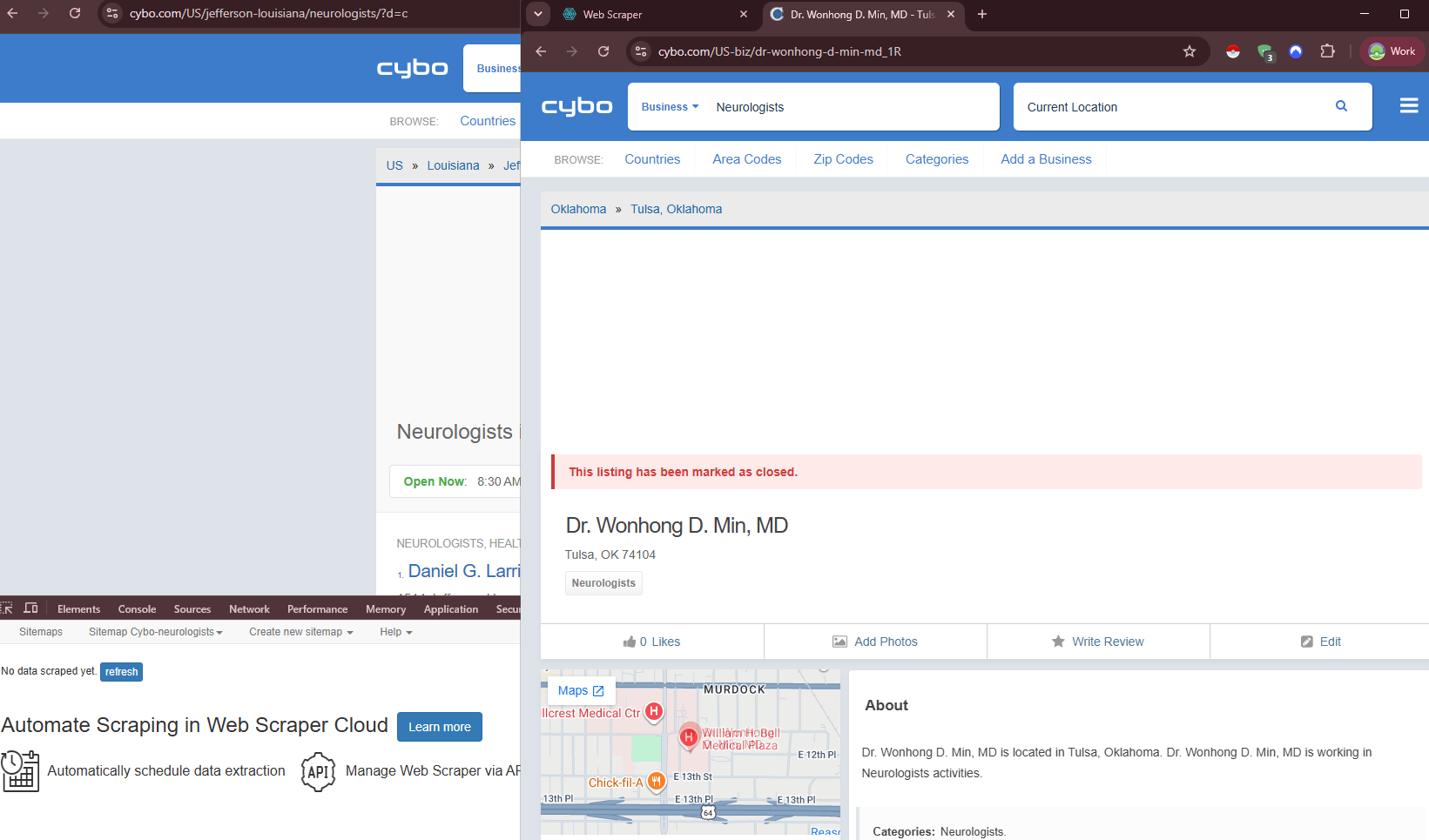Open the DevTools Elements tab
This screenshot has height=840, width=1429.
tap(78, 609)
